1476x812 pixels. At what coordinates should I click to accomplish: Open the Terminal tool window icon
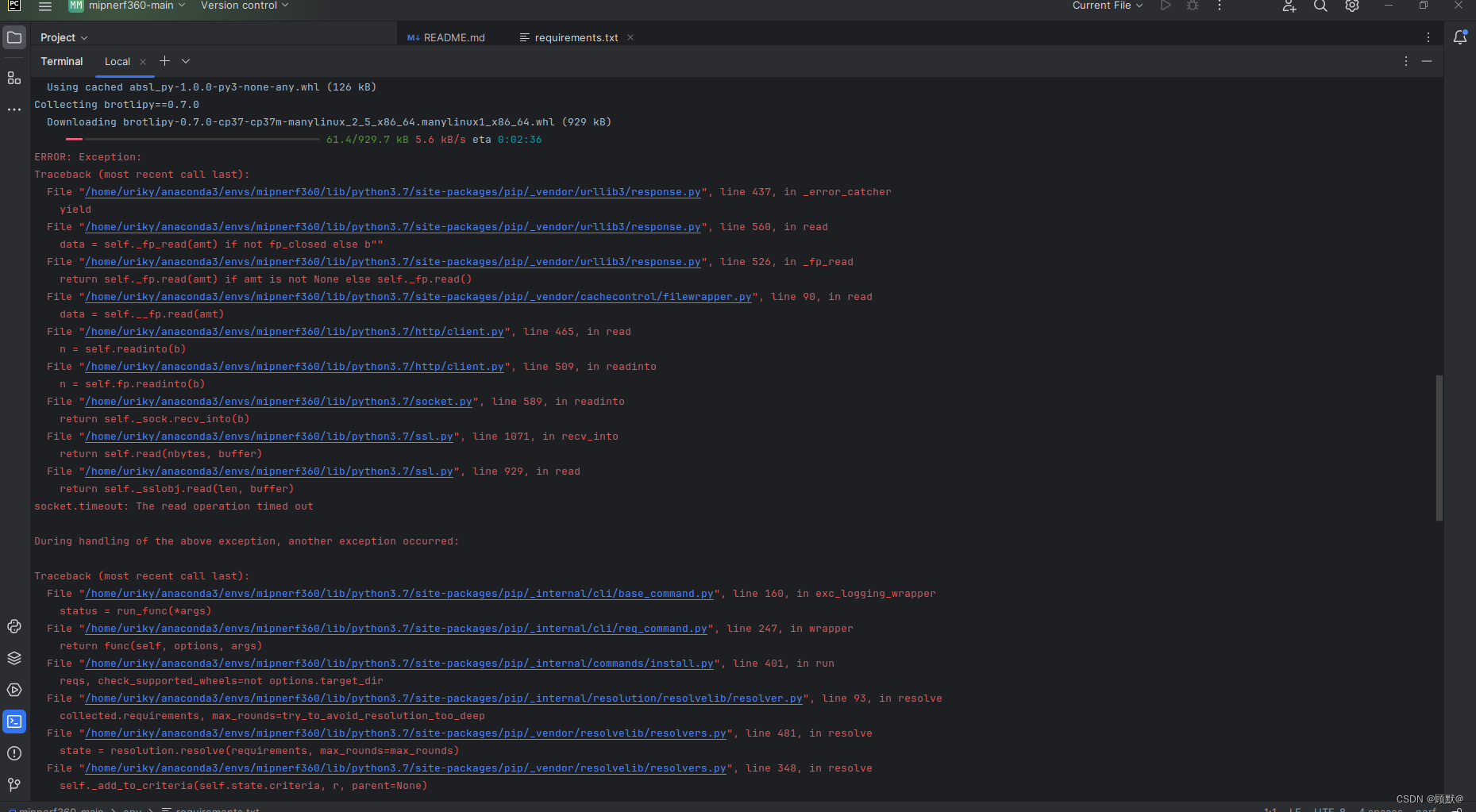pyautogui.click(x=14, y=722)
